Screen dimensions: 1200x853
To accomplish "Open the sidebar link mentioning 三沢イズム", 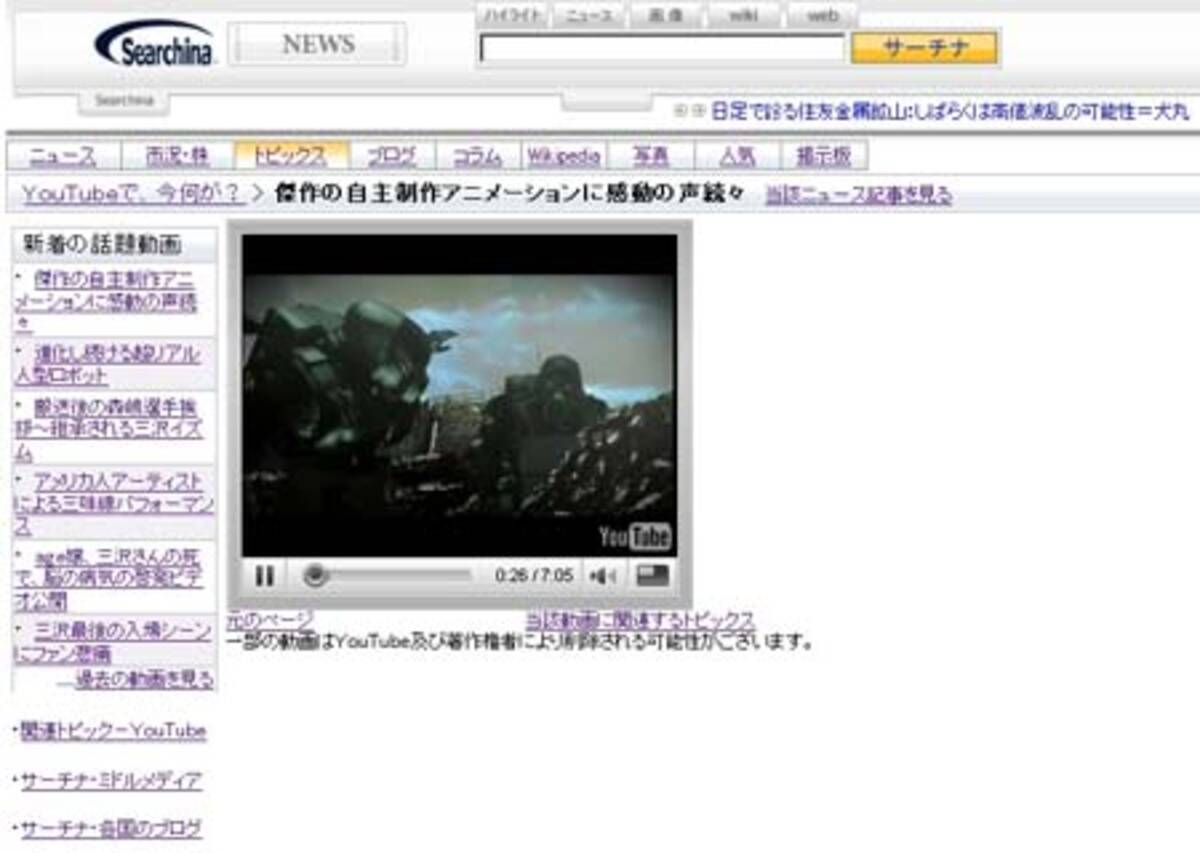I will 108,429.
